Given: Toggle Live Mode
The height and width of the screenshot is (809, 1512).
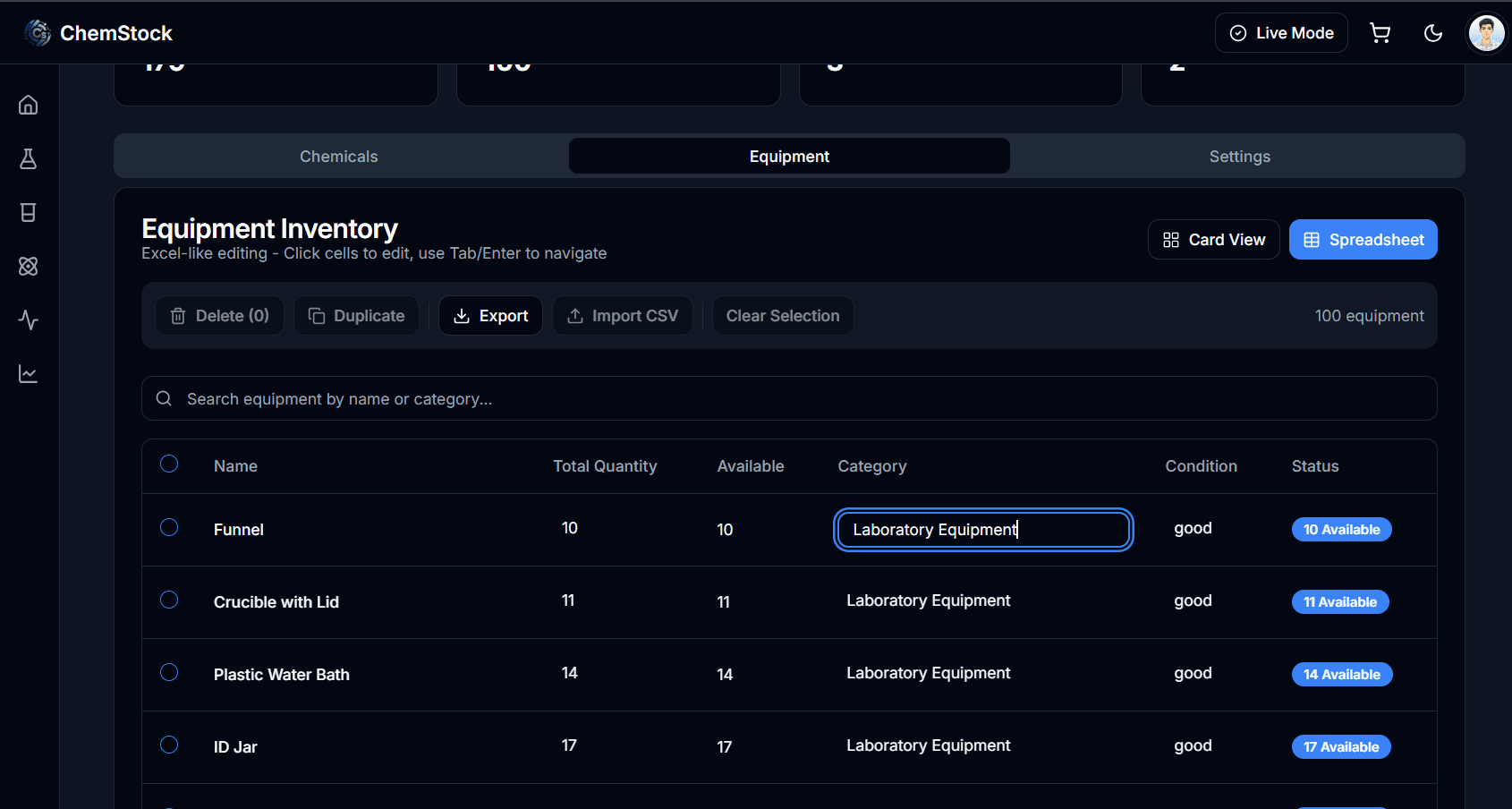Looking at the screenshot, I should coord(1281,33).
